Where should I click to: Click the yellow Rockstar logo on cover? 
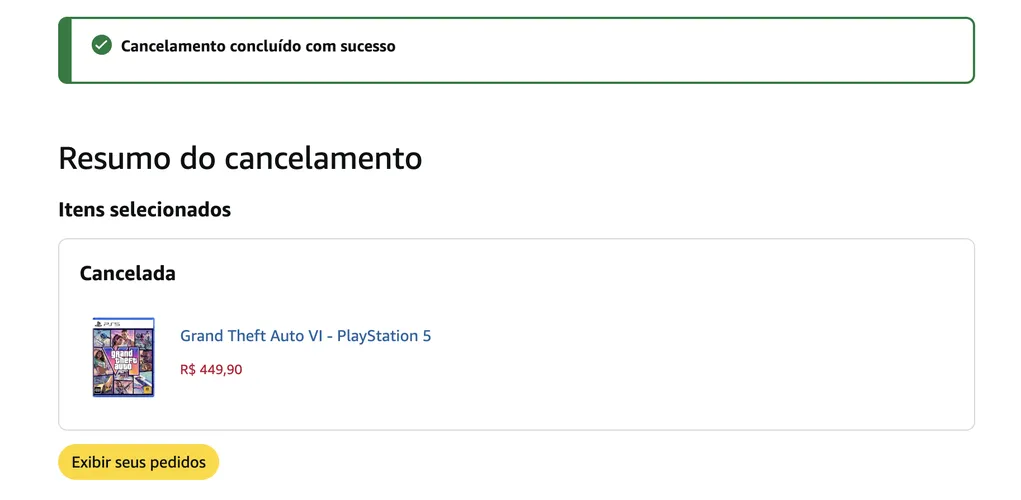tap(147, 389)
